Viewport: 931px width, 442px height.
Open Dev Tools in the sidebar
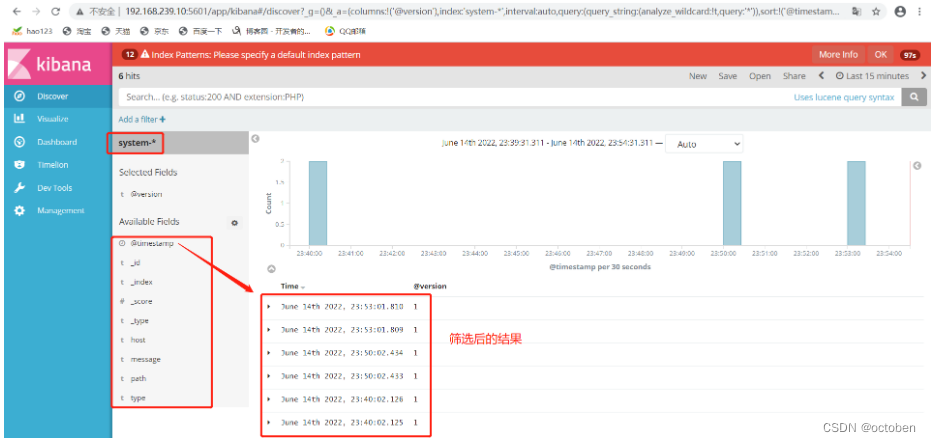click(55, 188)
